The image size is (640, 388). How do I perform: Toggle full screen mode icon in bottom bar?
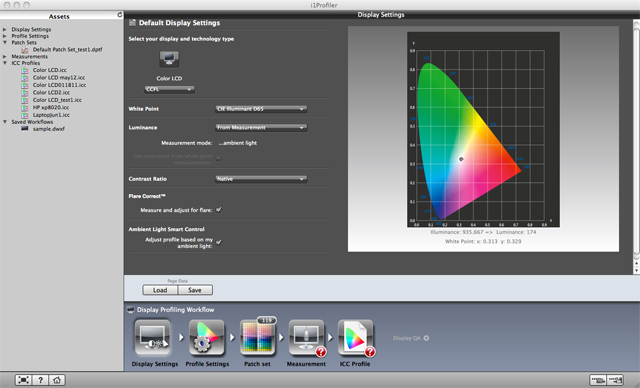click(23, 380)
